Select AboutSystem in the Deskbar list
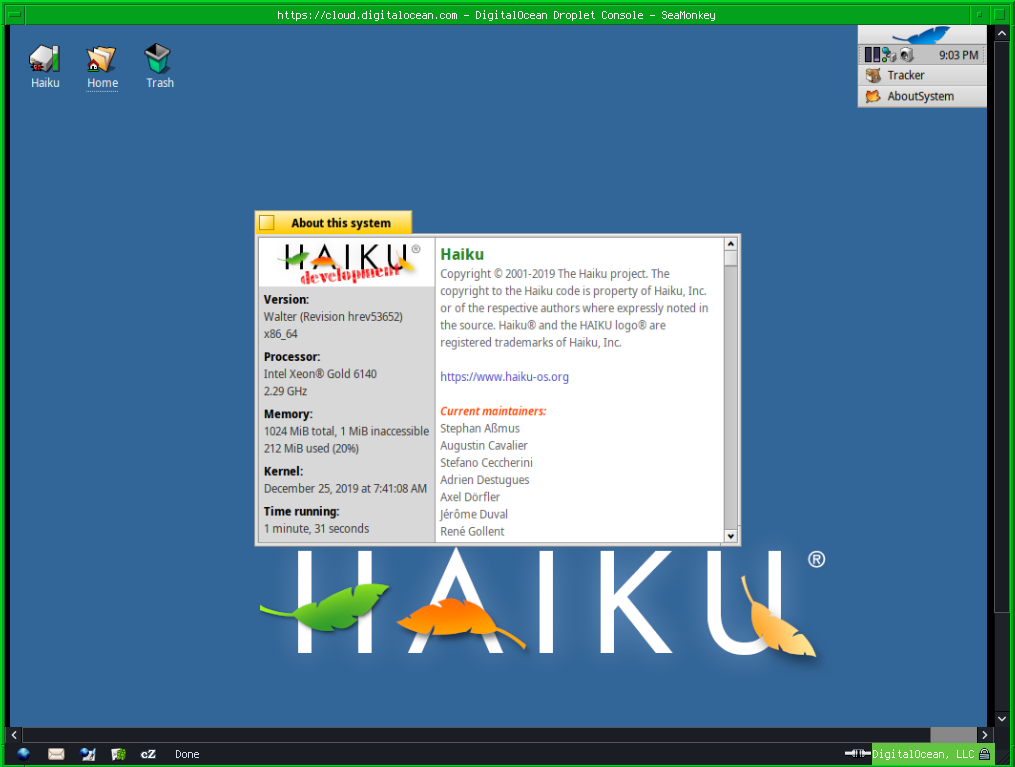This screenshot has width=1015, height=767. 920,96
